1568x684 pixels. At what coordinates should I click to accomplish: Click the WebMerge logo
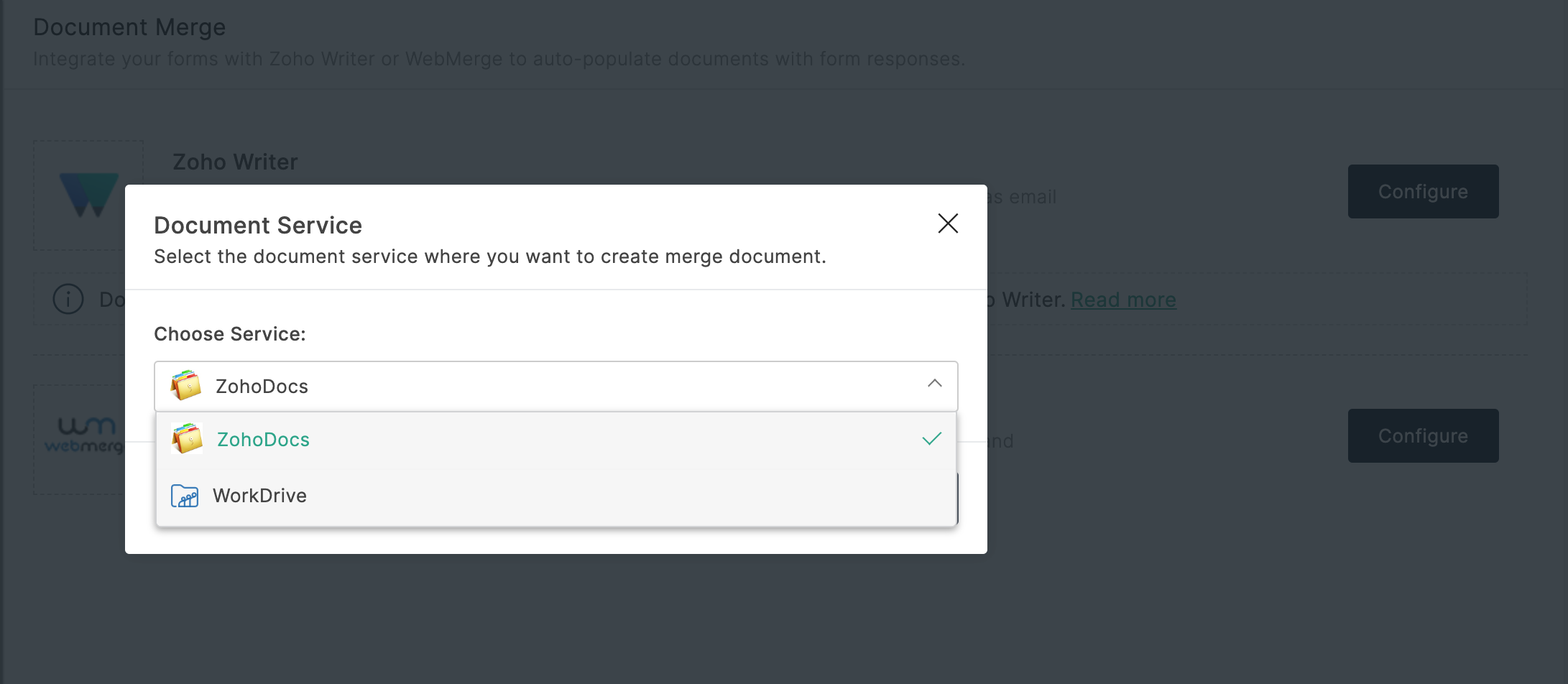[83, 435]
